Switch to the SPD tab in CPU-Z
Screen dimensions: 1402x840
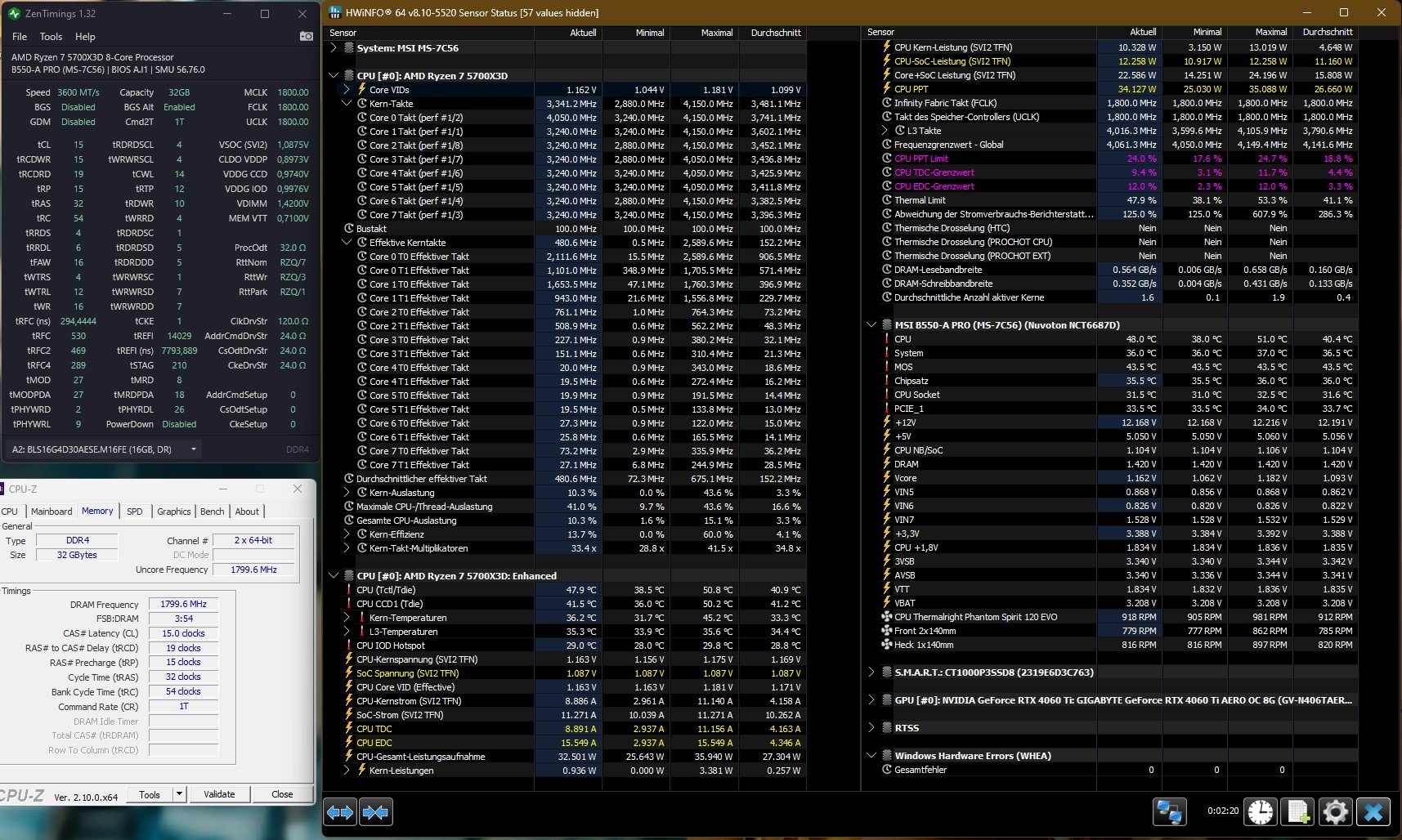pos(135,512)
